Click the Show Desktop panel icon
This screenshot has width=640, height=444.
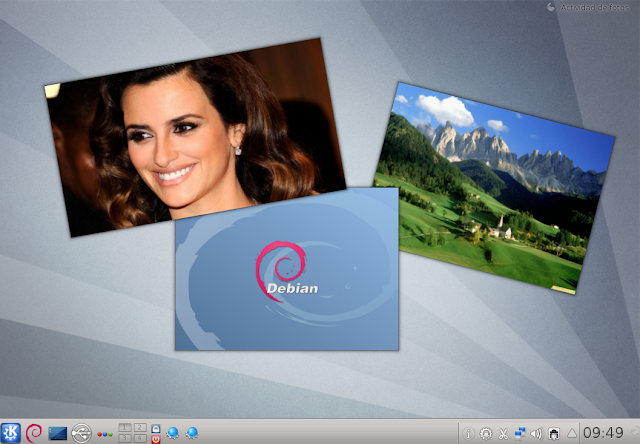[58, 433]
